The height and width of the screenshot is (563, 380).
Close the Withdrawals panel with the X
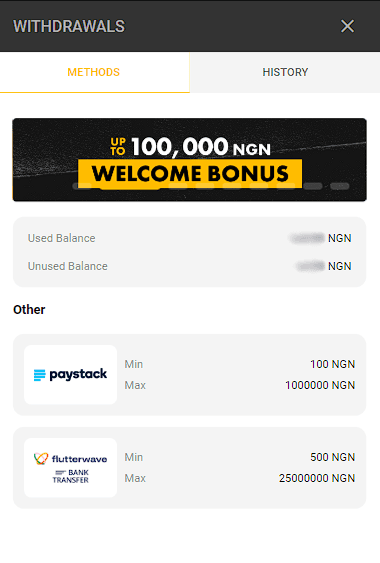(x=347, y=26)
